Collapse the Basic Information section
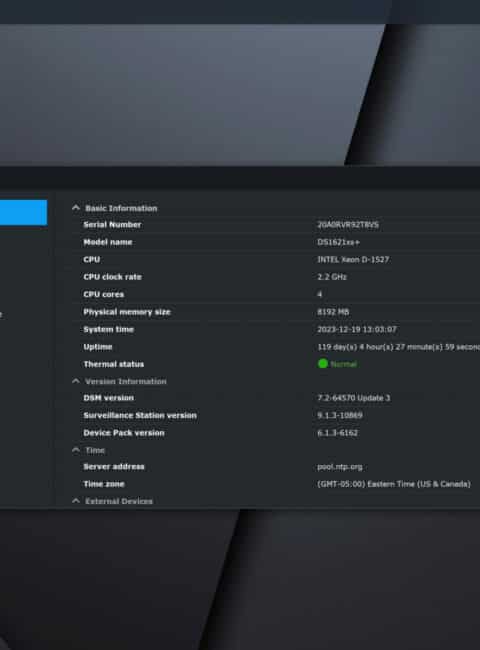Screen dimensions: 480x650 [76, 208]
